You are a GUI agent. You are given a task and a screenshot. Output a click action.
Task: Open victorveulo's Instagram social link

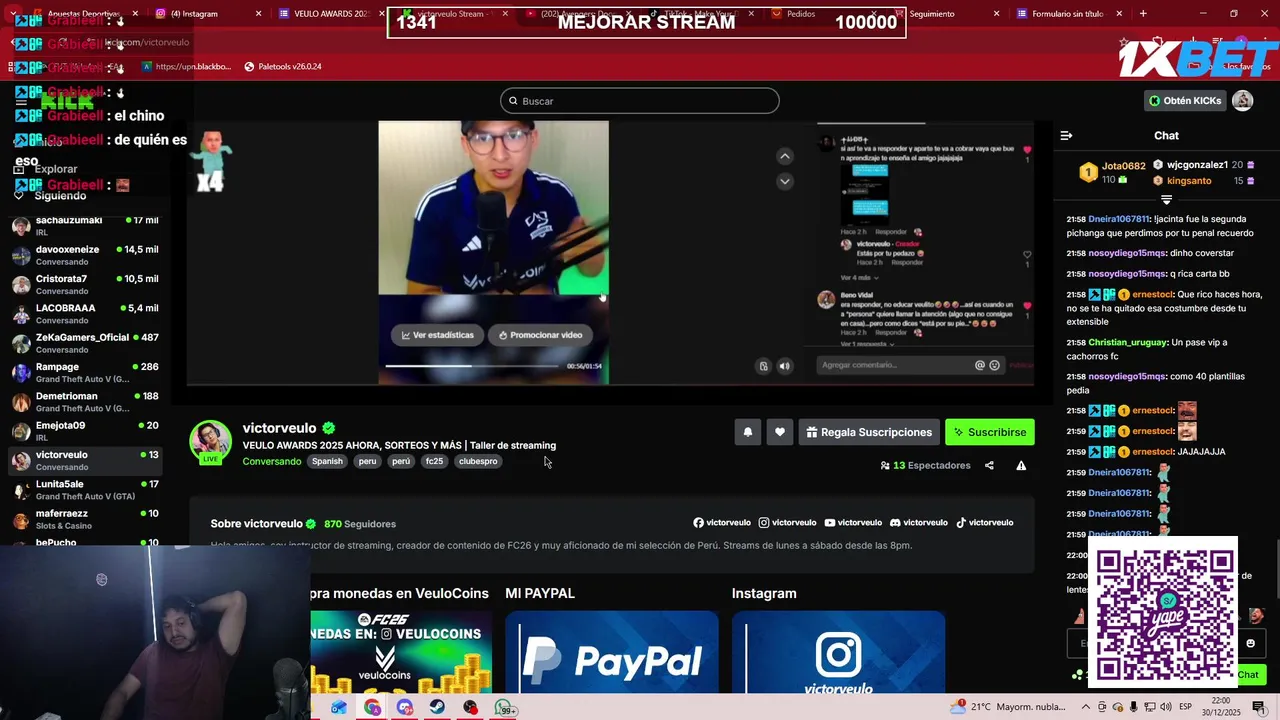point(787,522)
